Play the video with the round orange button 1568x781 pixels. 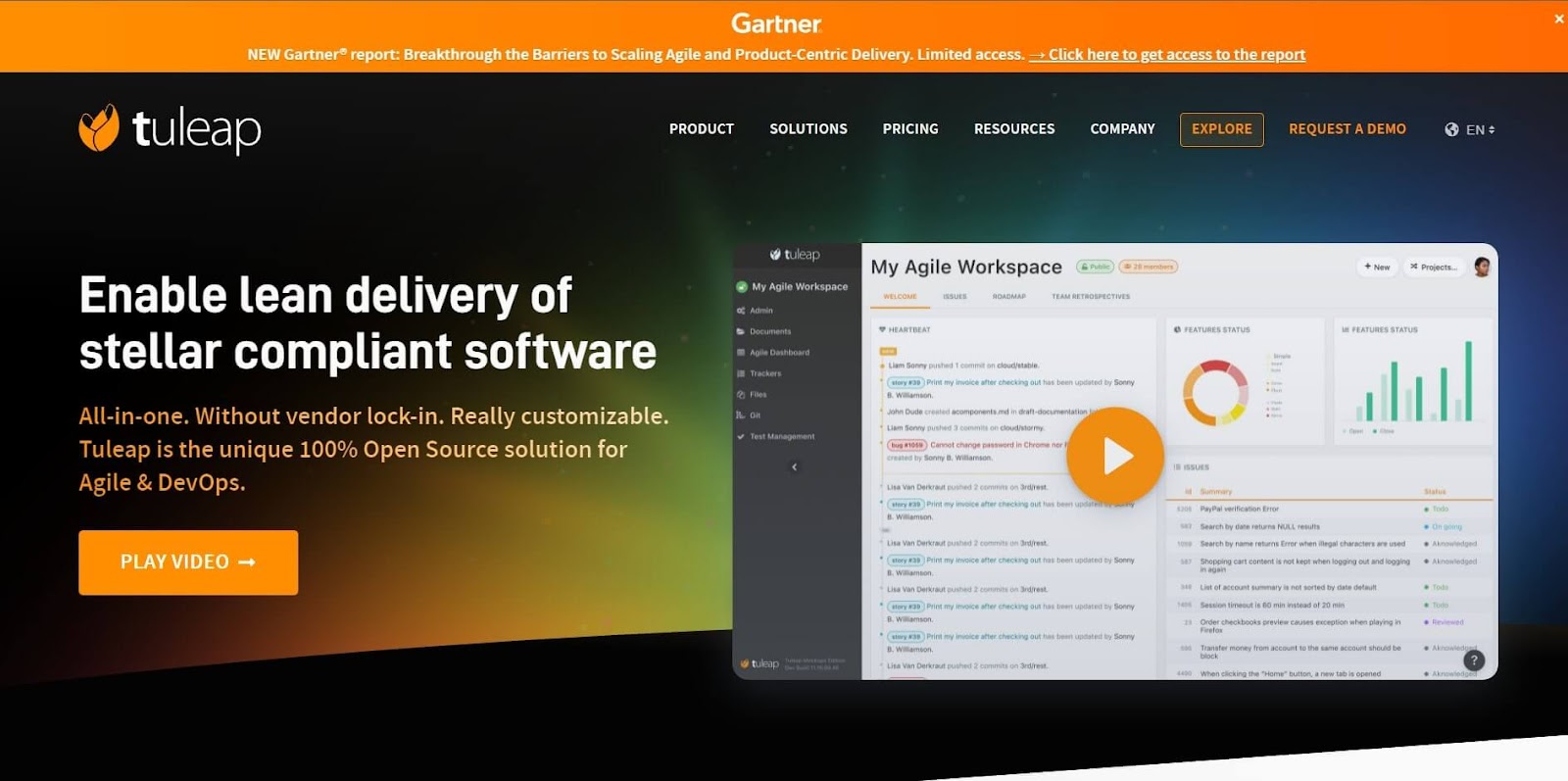pos(1115,456)
